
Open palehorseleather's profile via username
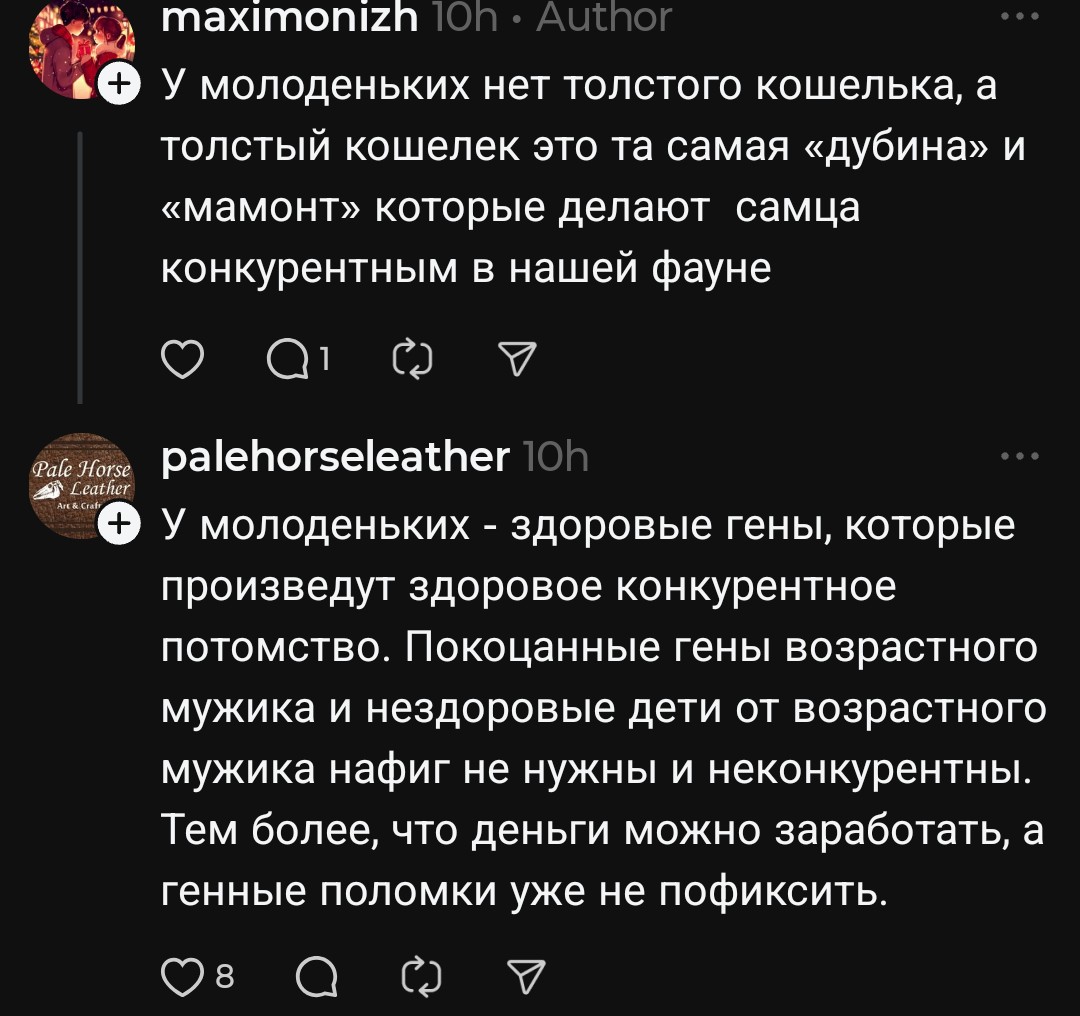(335, 457)
